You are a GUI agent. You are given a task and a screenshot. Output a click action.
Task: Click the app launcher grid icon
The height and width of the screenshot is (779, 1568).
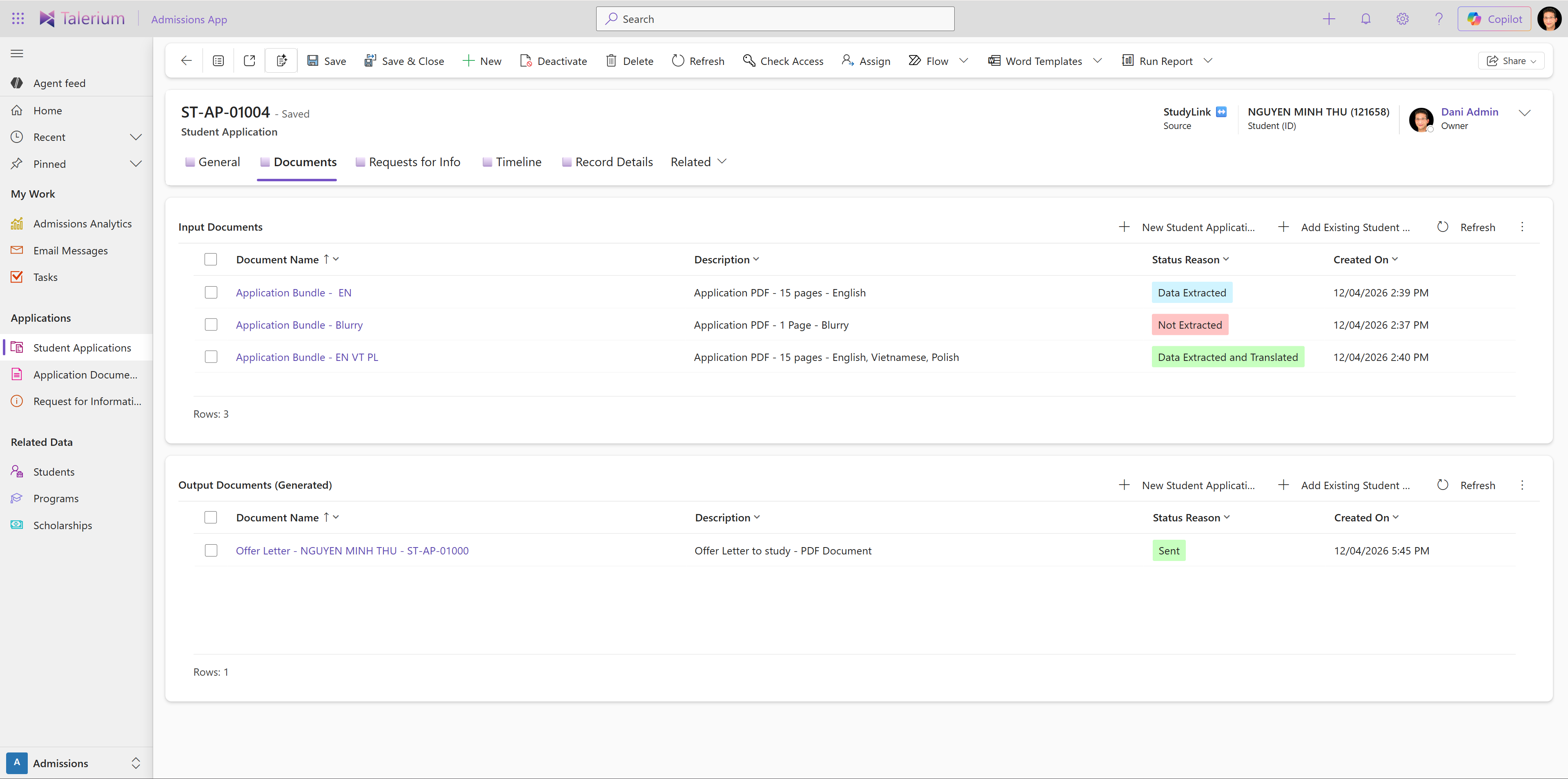pyautogui.click(x=18, y=19)
